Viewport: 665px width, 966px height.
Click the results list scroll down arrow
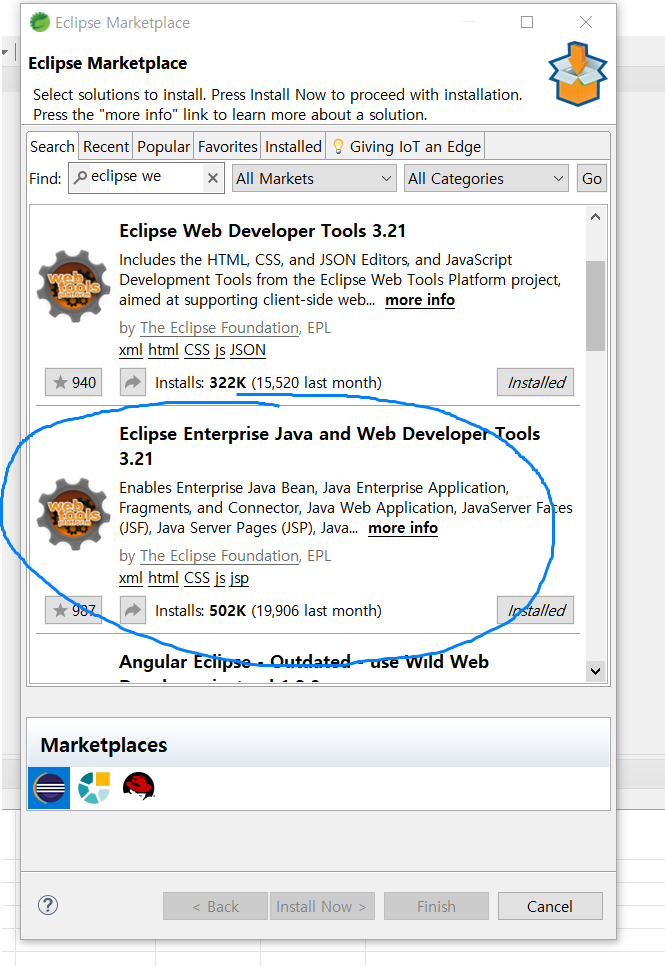click(x=595, y=671)
